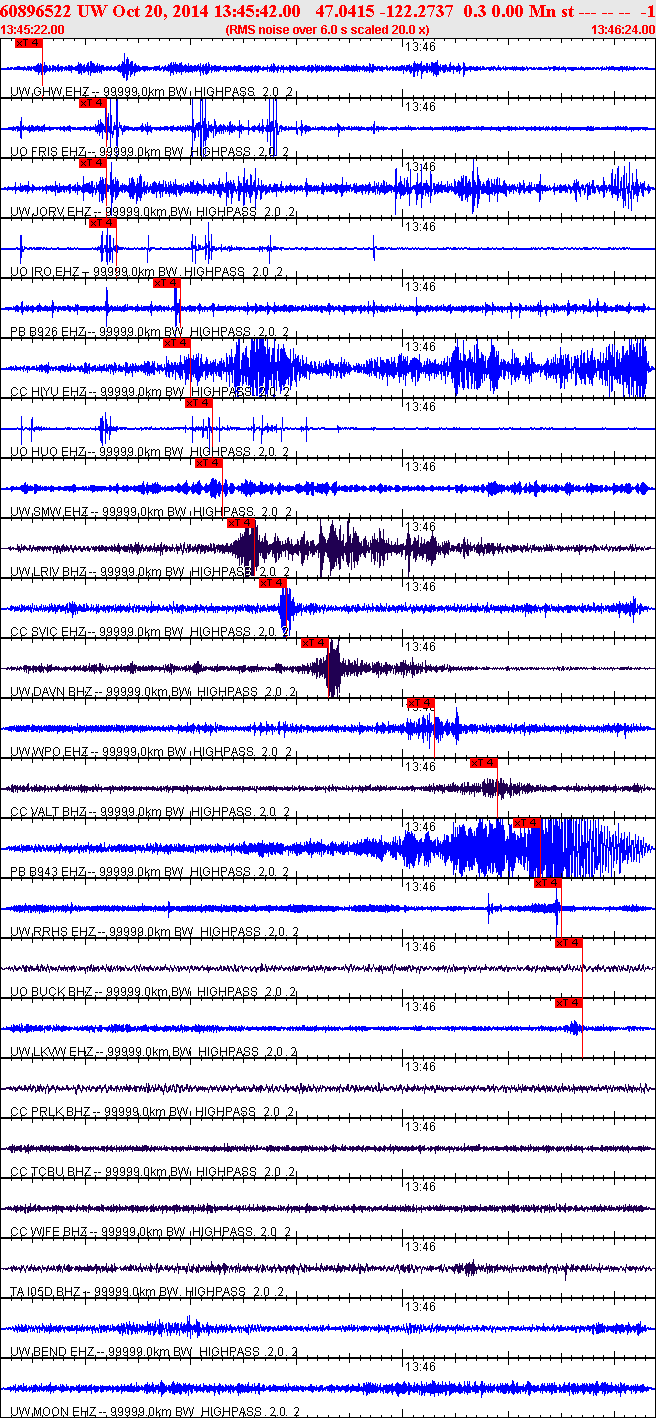The width and height of the screenshot is (656, 1418).
Task: Click the UW.LRIV.BHZ station label
Action: tap(48, 572)
